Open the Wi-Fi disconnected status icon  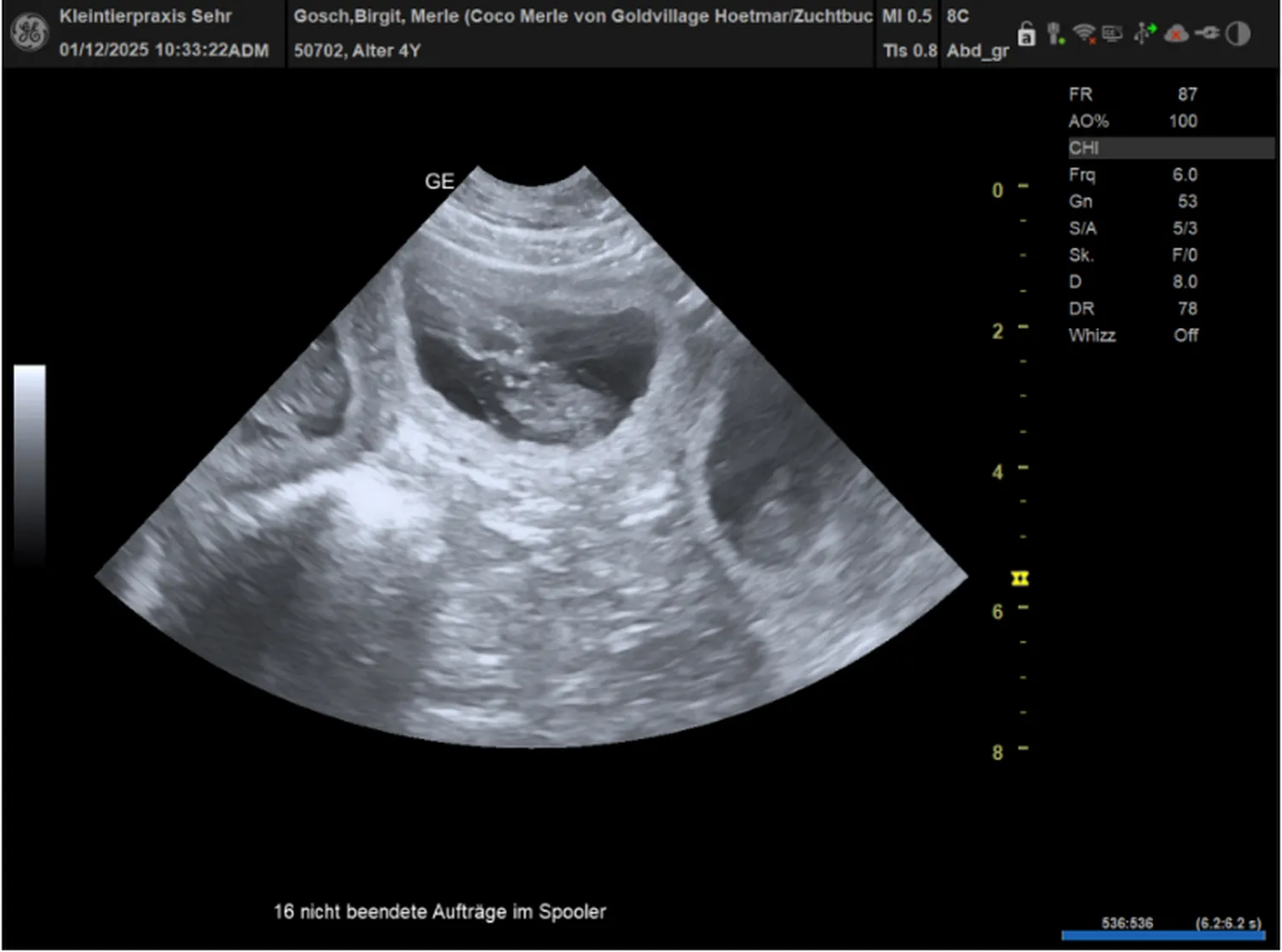pyautogui.click(x=1084, y=34)
